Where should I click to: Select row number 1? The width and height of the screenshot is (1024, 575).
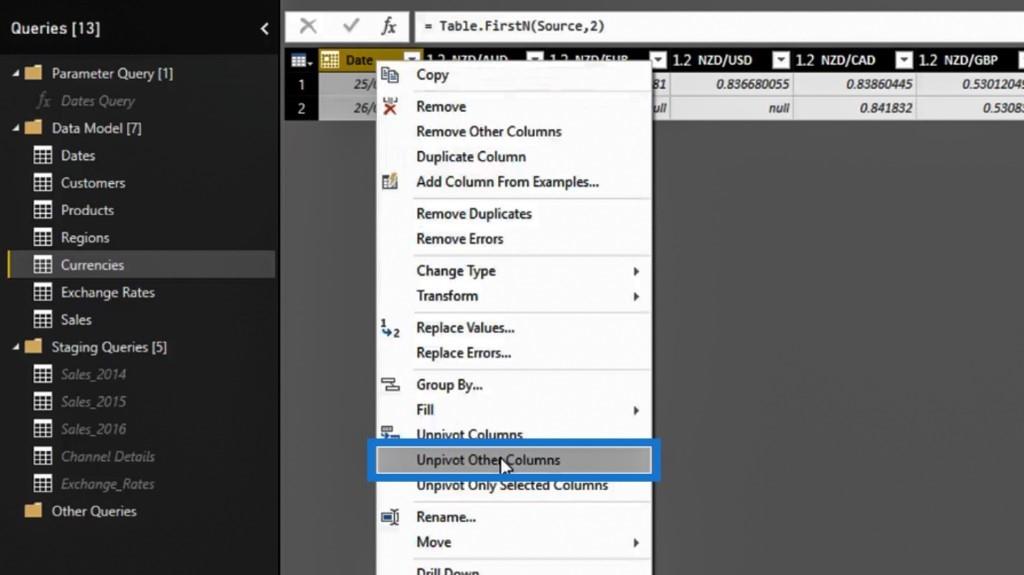pyautogui.click(x=302, y=84)
